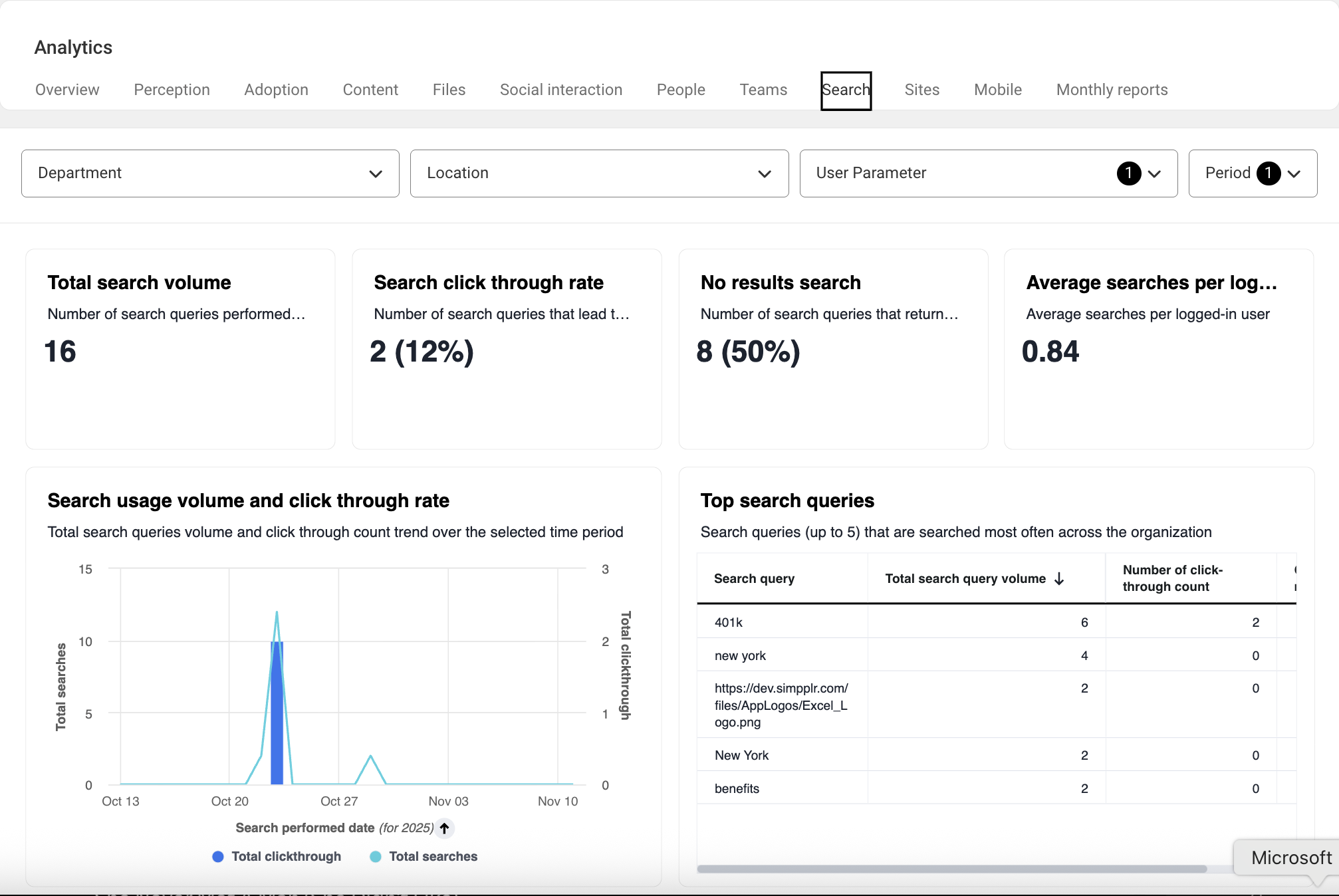Select the Sites tab
Screen dimensions: 1339x896
point(921,90)
